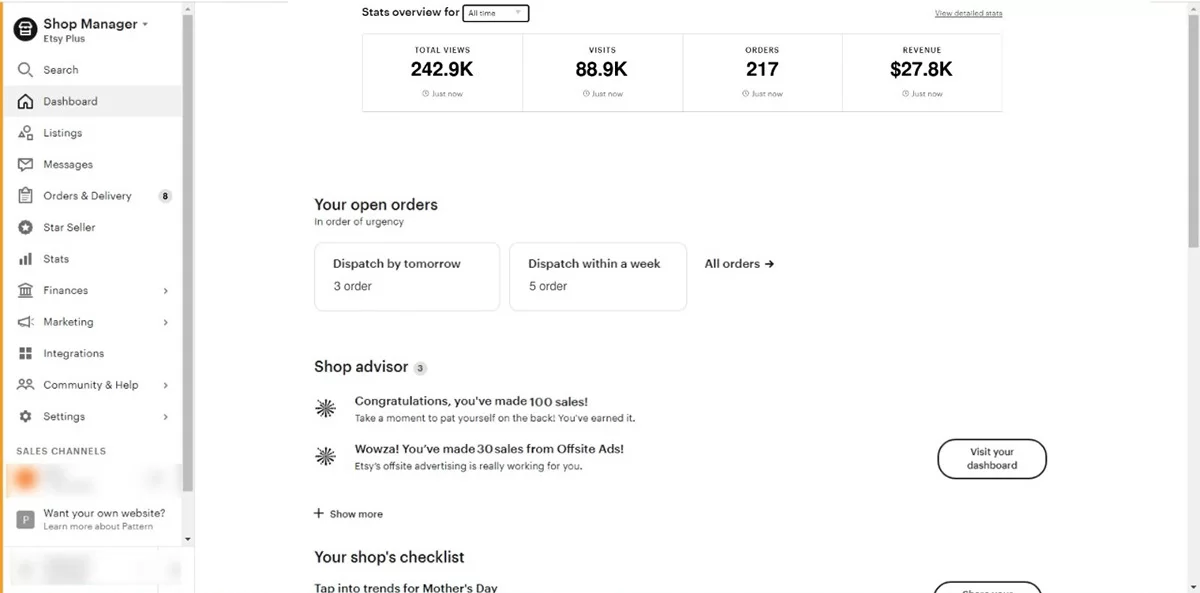Open the Community & Help menu item

(90, 385)
